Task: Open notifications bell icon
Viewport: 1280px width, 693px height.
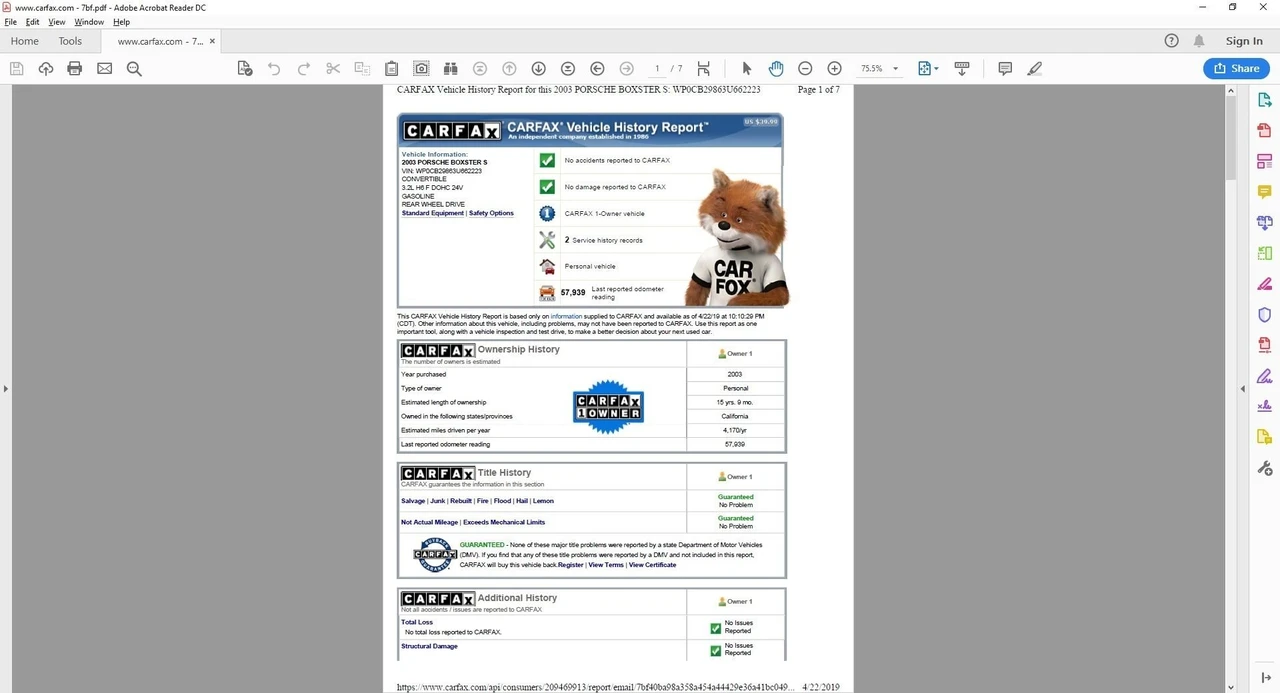Action: [1199, 41]
